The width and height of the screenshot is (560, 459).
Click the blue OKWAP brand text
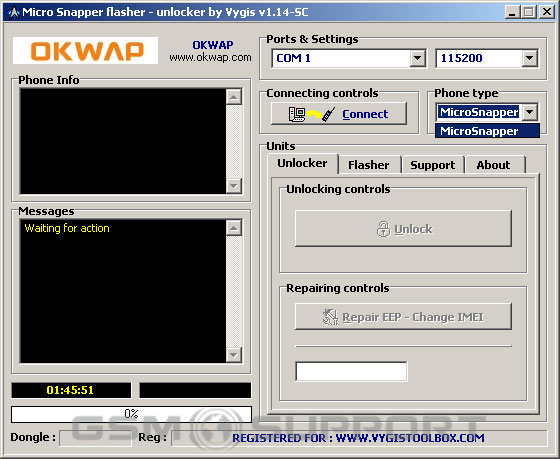pos(213,45)
